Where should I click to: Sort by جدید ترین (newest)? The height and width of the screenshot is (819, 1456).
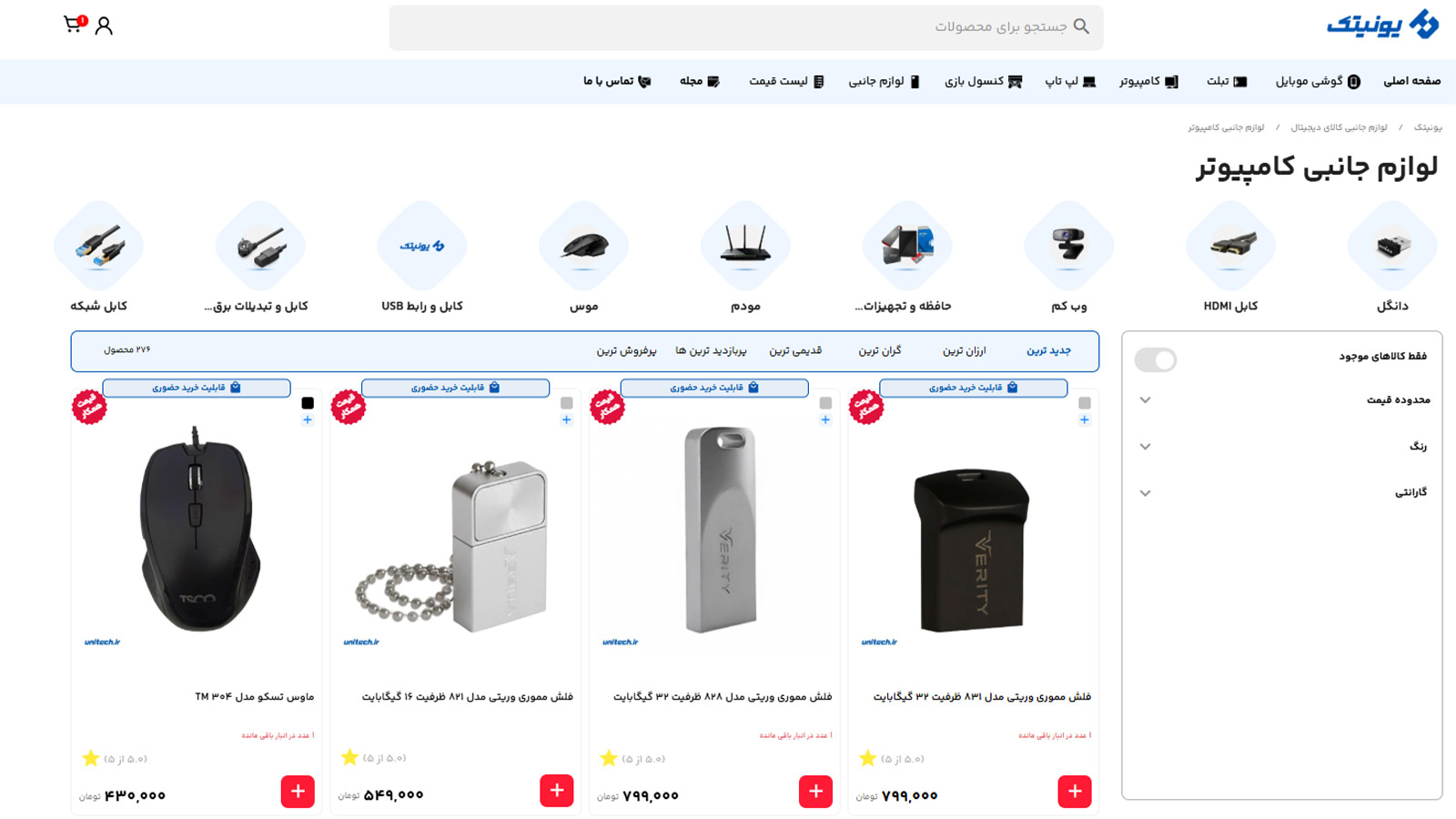[1049, 350]
